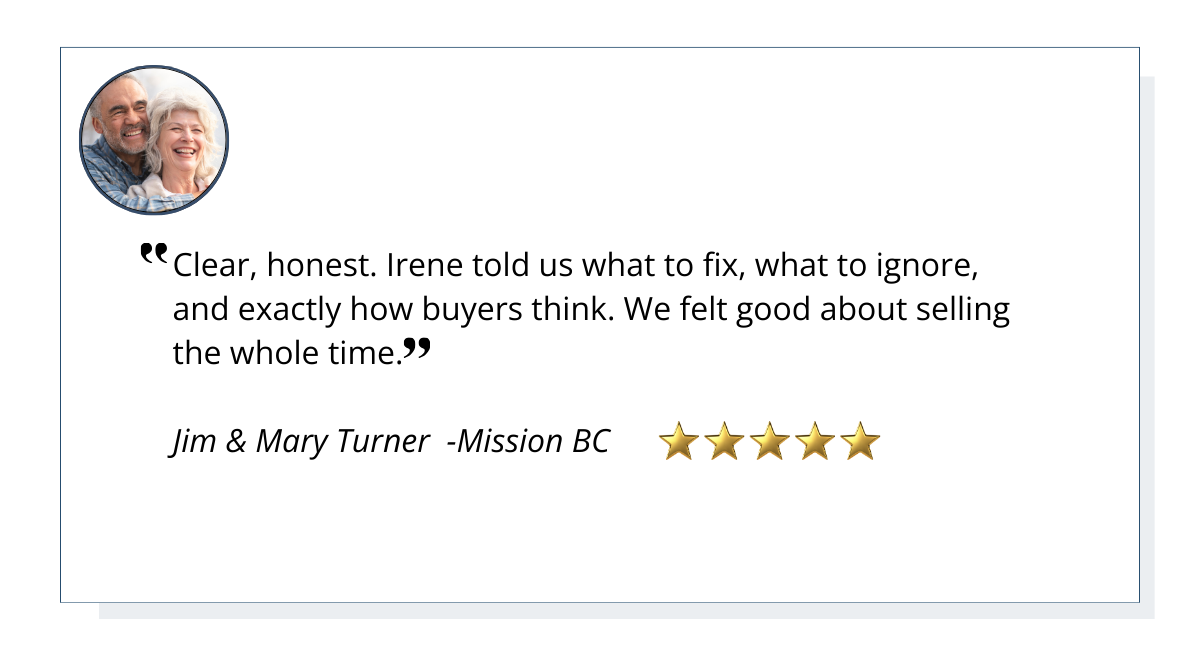
Task: Click the first gold rating star
Action: pyautogui.click(x=679, y=441)
